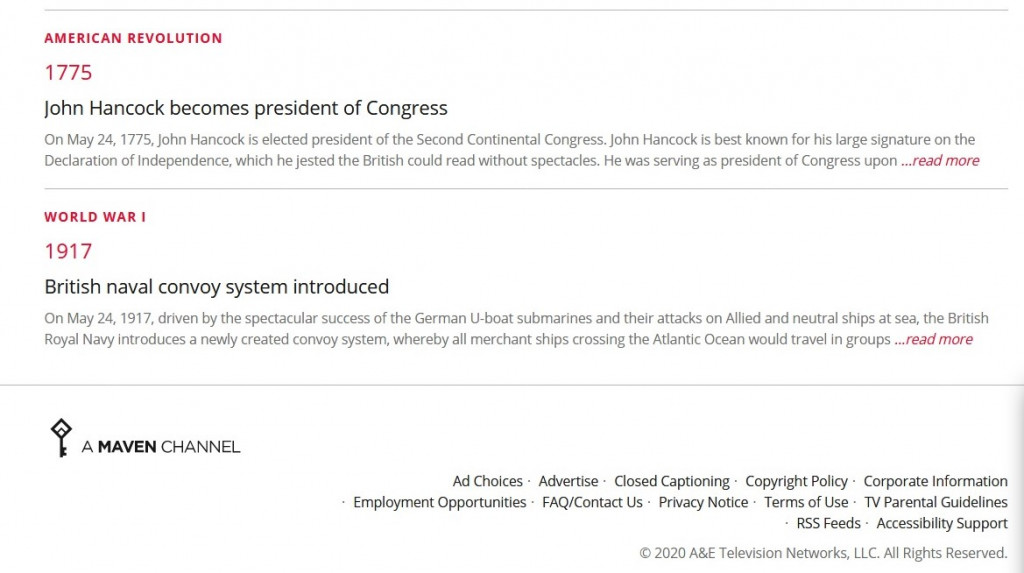Select the 1917 year heading

69,252
